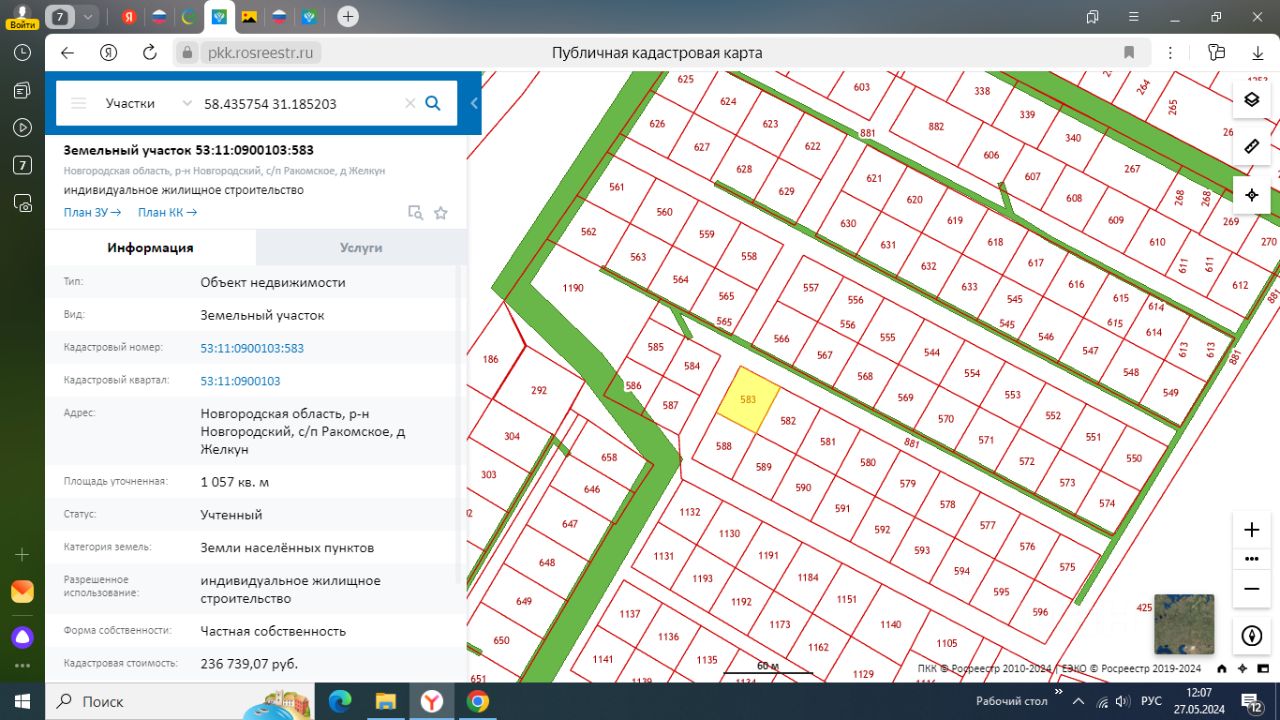This screenshot has height=720, width=1280.
Task: Open File Explorer from taskbar
Action: pos(386,701)
